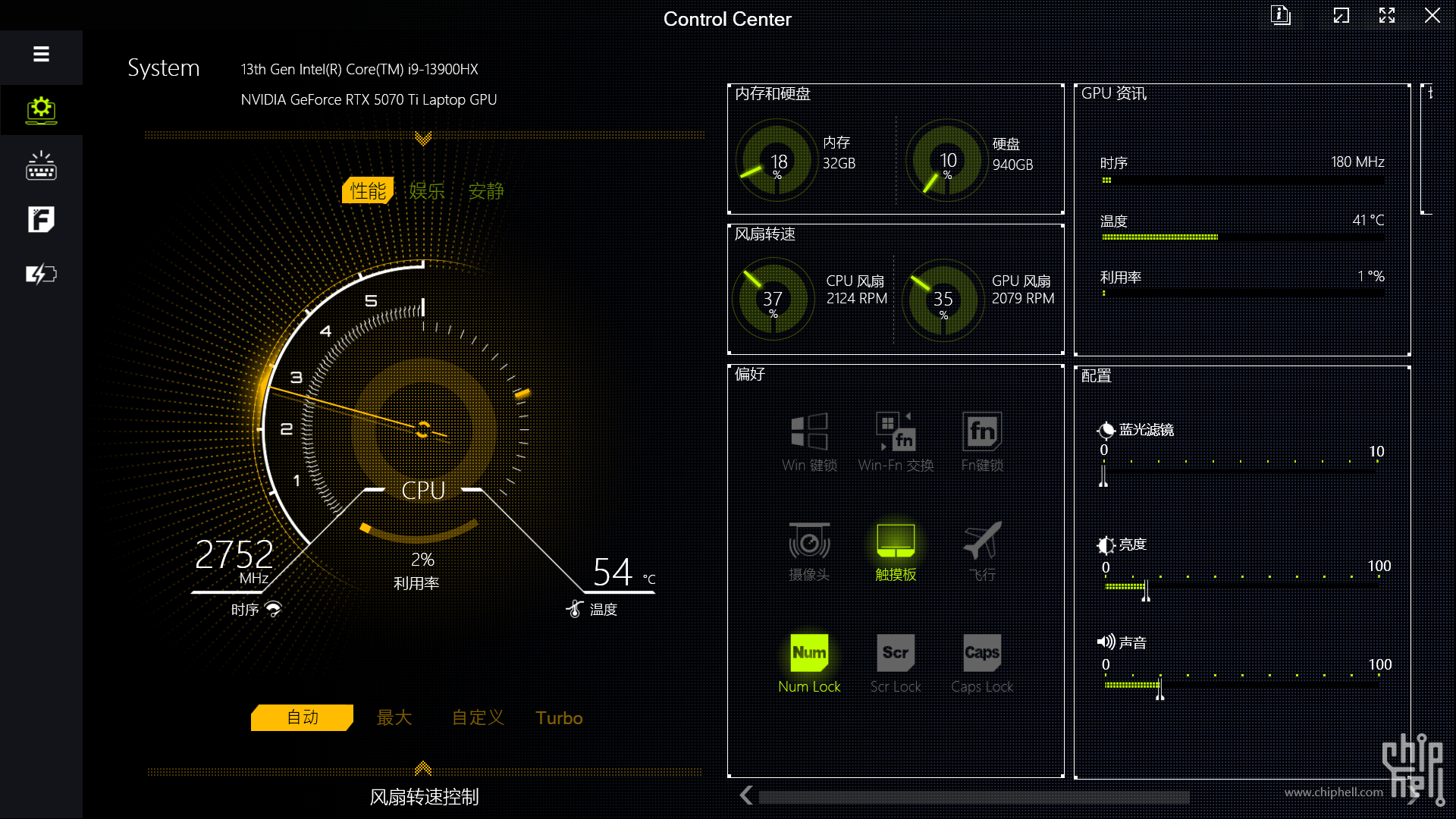The height and width of the screenshot is (819, 1456).
Task: Click the 54 °C CPU temperature reading
Action: pos(623,572)
